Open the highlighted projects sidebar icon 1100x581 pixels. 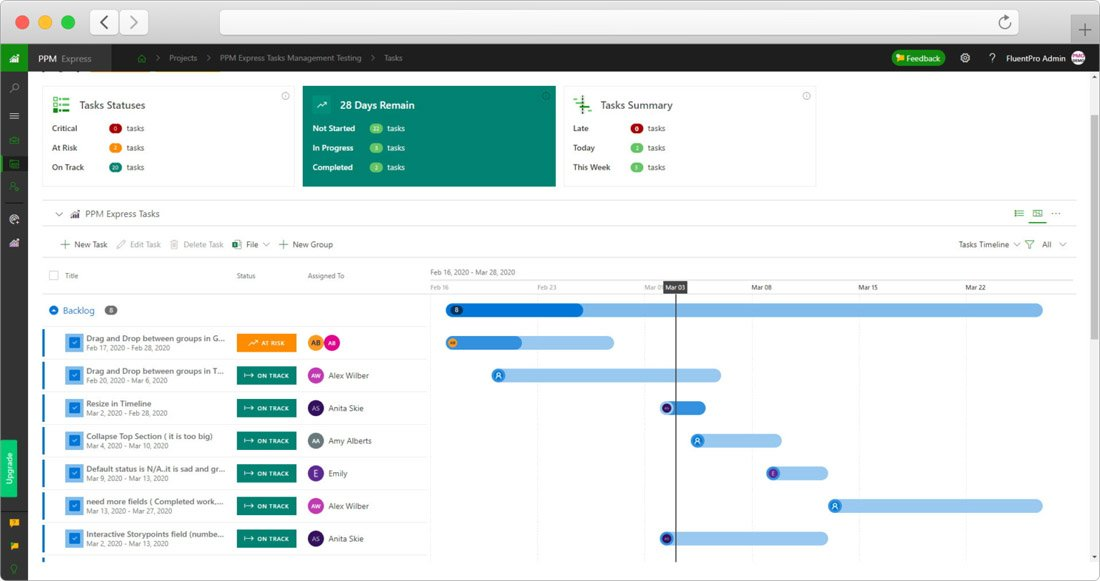(14, 164)
